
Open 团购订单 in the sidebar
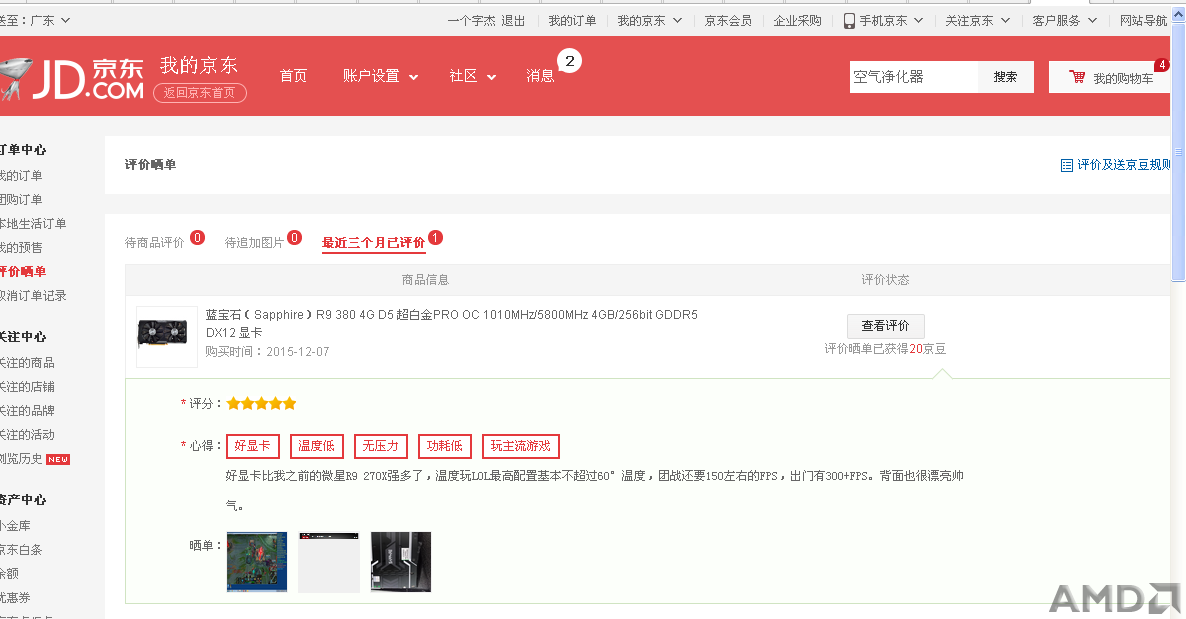pos(21,199)
